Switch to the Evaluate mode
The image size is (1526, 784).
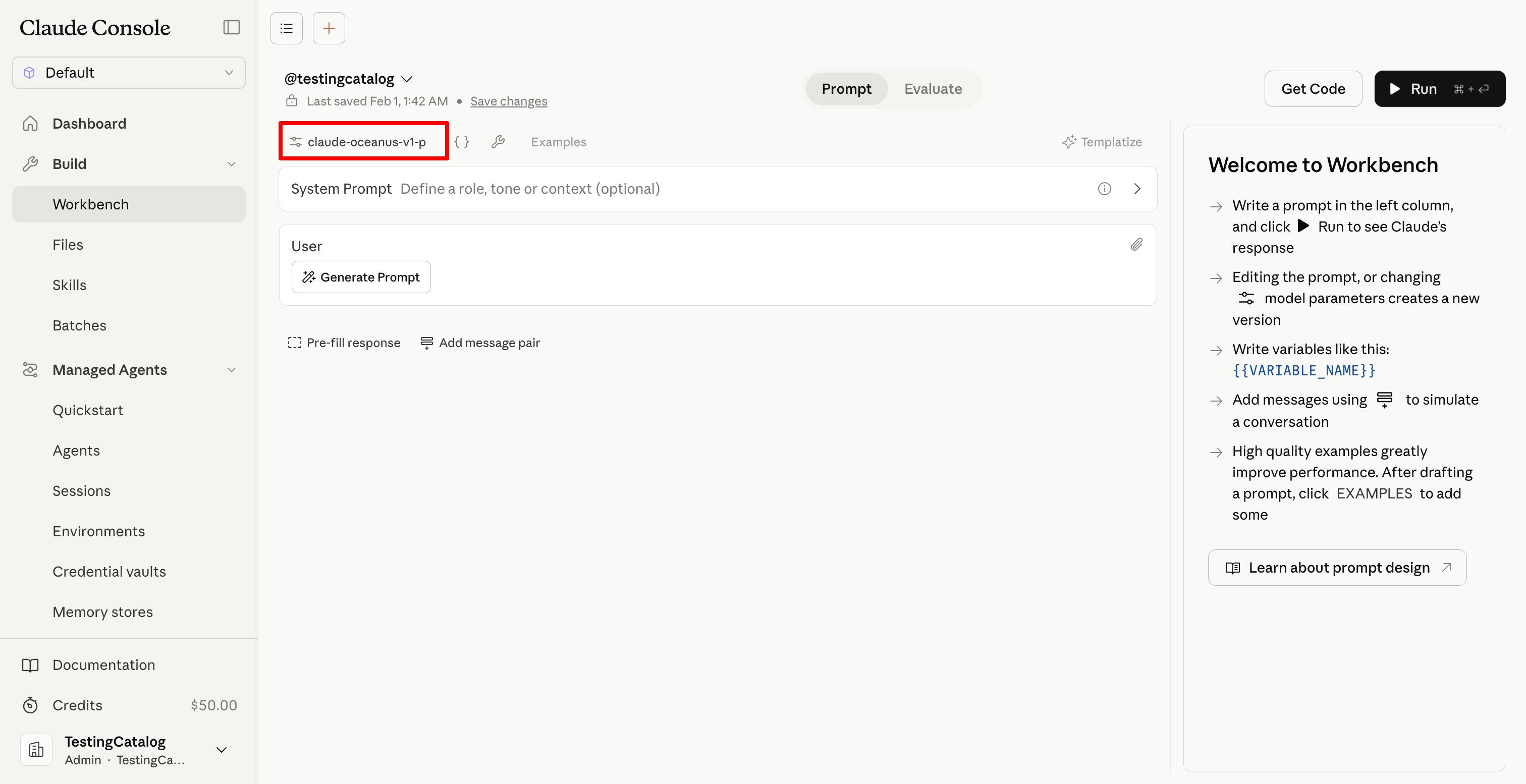point(933,89)
